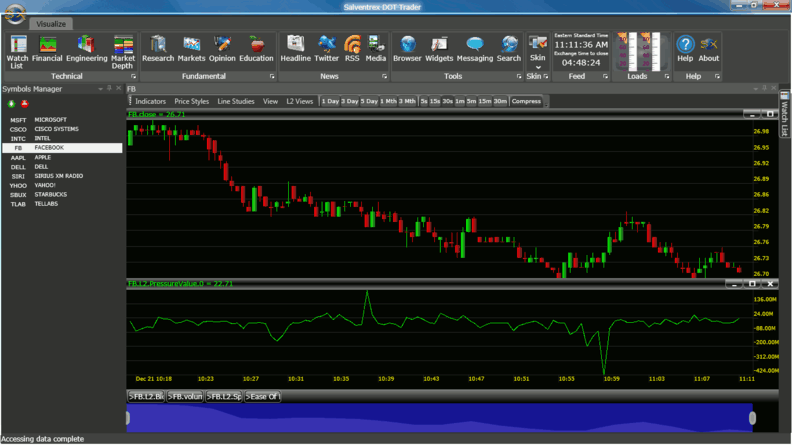Open the Price Styles menu
792x445 pixels.
[x=191, y=102]
